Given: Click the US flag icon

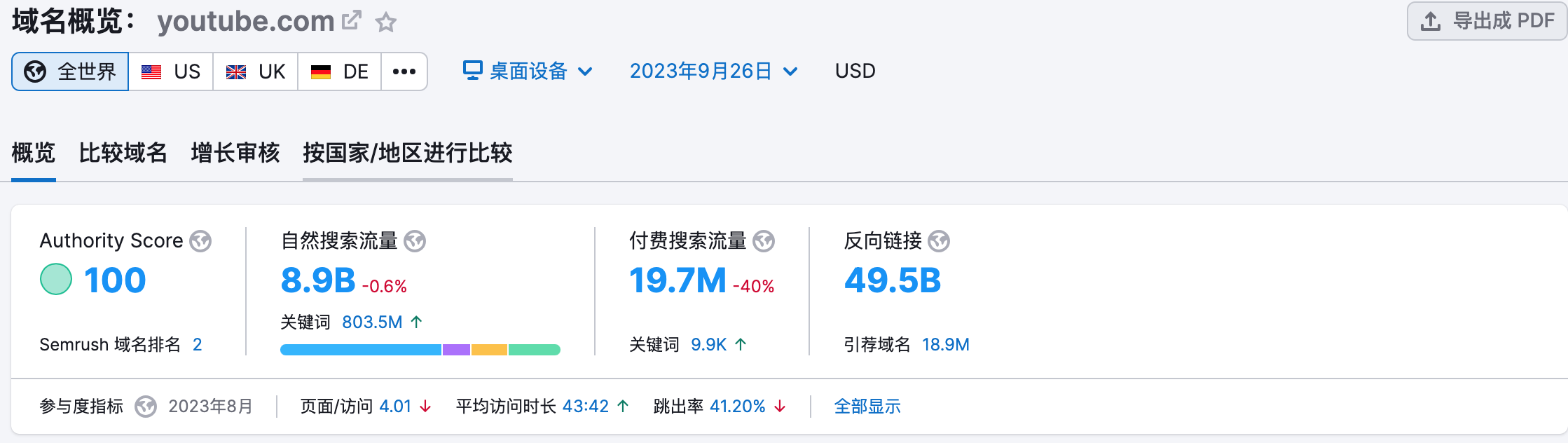Looking at the screenshot, I should (x=151, y=71).
